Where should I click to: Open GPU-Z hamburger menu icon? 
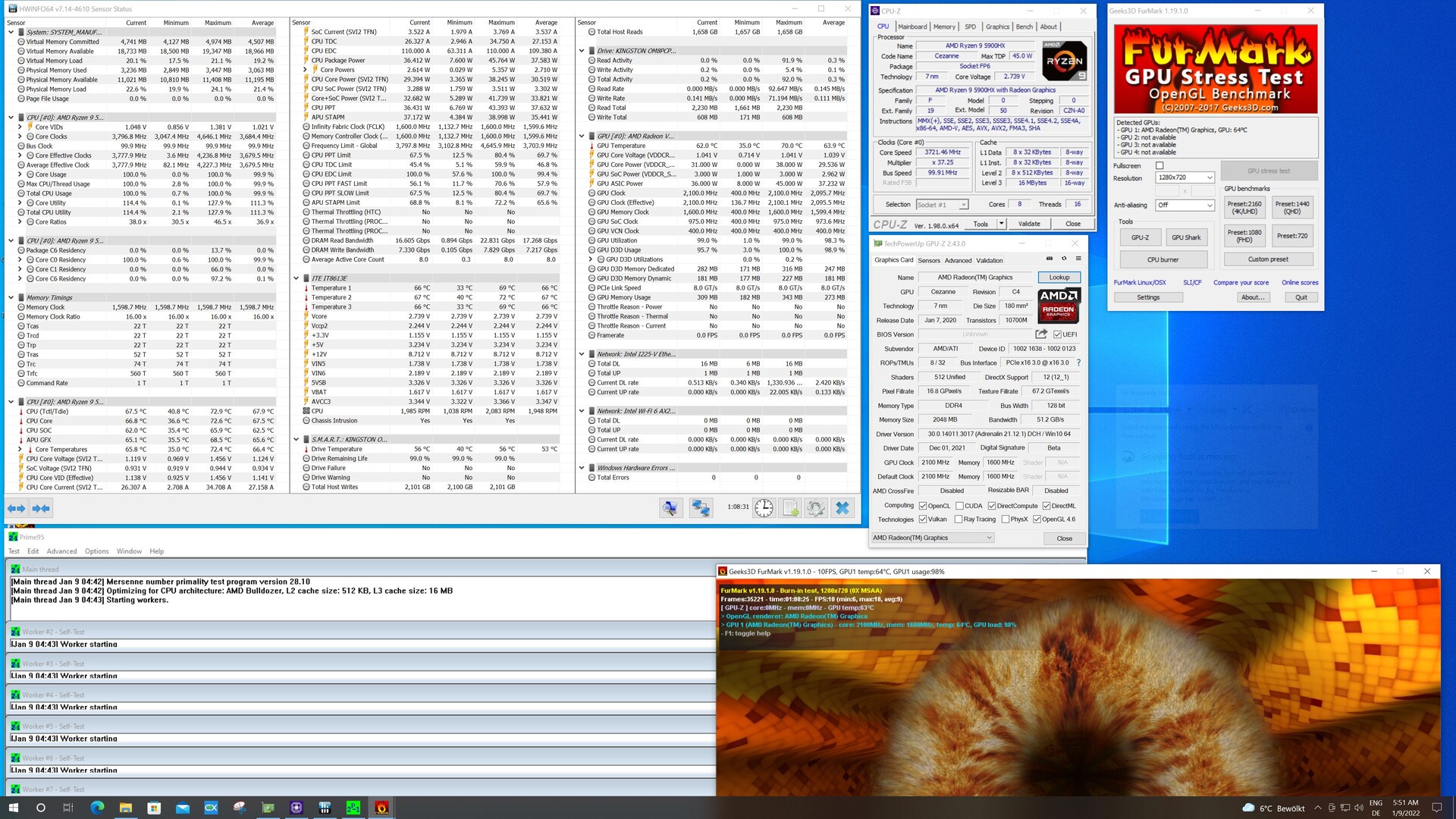tap(1078, 259)
